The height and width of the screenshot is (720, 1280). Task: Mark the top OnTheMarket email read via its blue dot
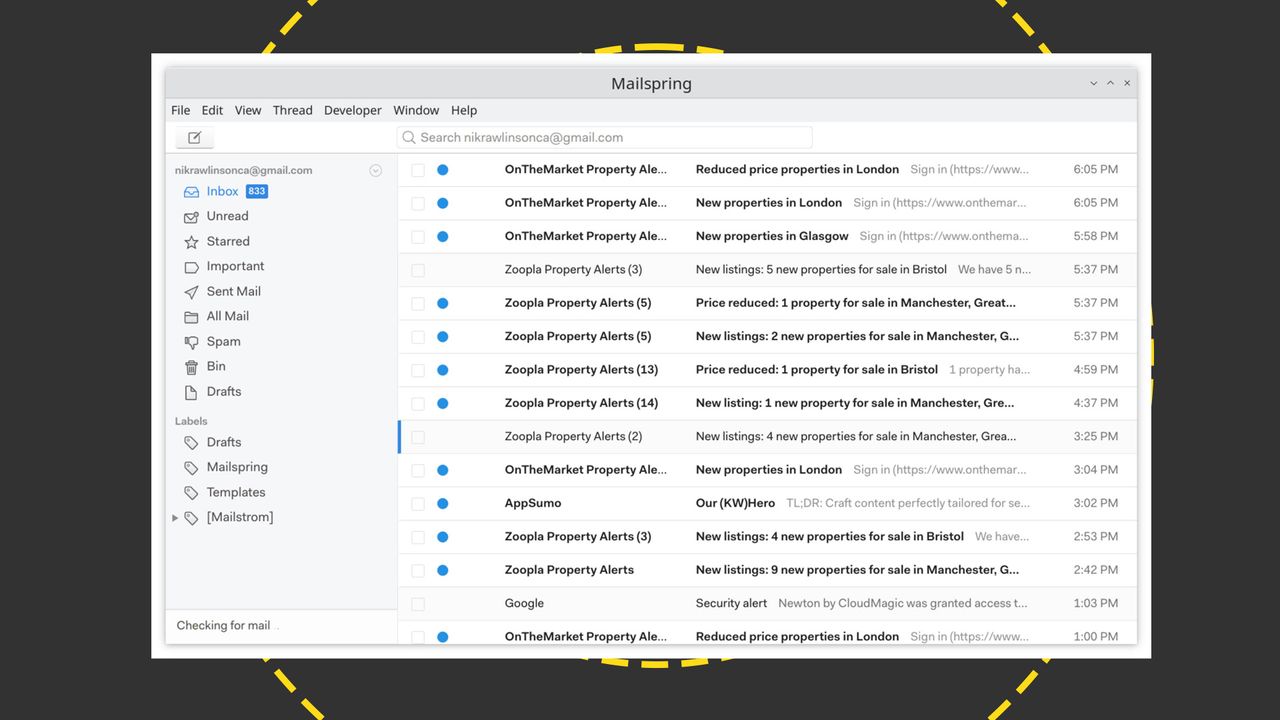point(443,170)
